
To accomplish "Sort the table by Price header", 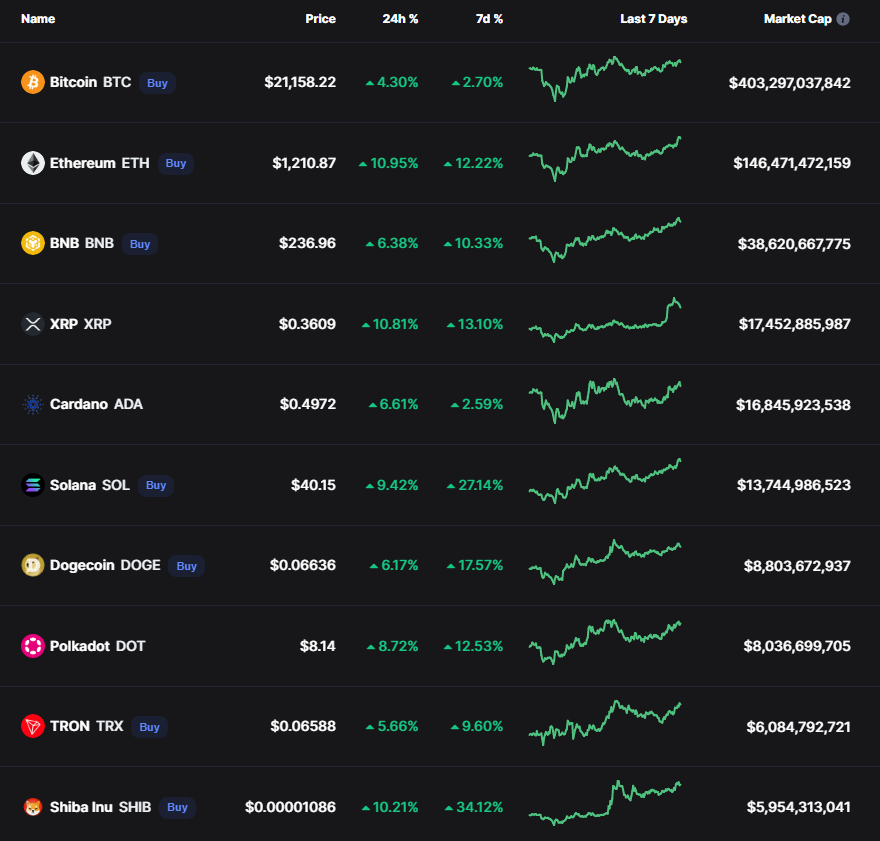I will [320, 19].
